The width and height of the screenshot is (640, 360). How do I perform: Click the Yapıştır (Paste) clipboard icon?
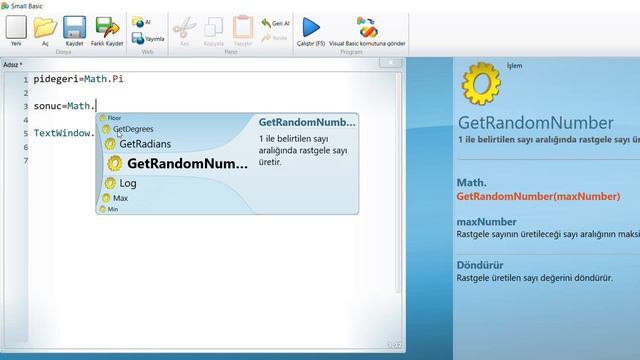click(x=243, y=27)
